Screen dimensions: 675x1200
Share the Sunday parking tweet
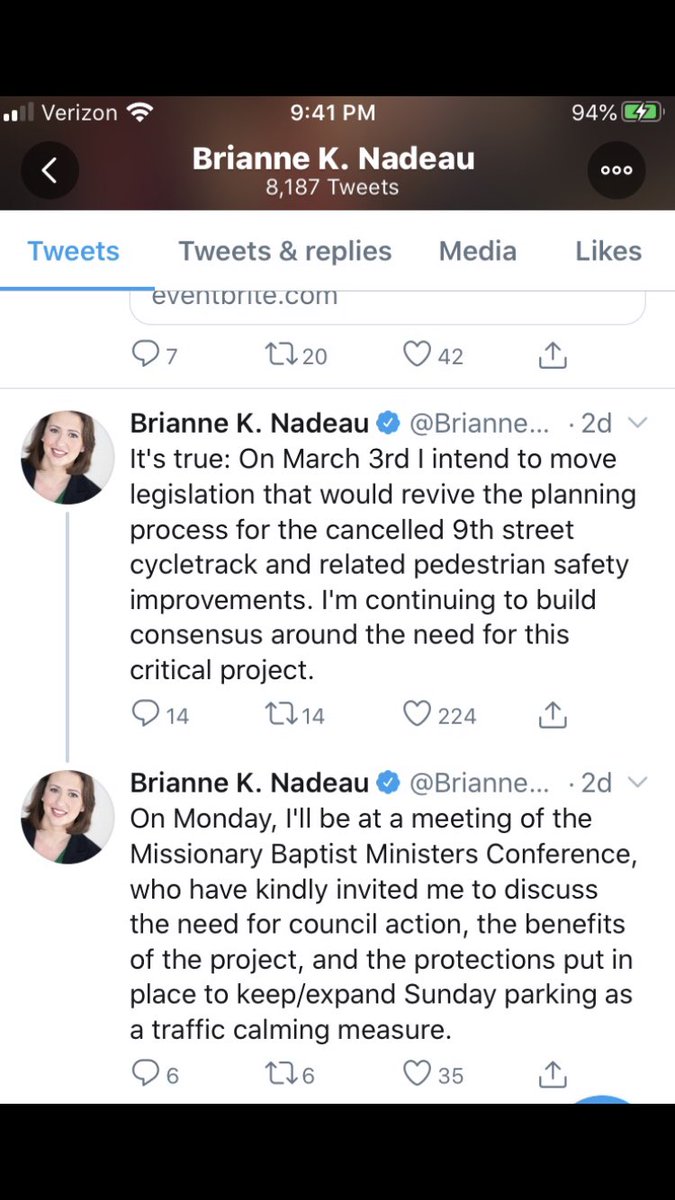pos(553,1074)
